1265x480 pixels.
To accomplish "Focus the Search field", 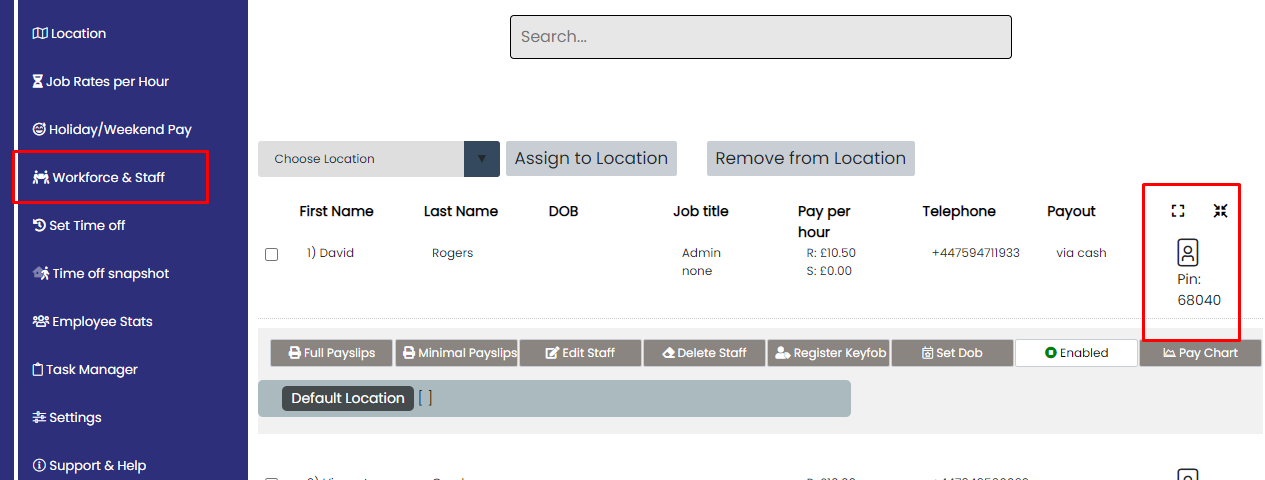I will (761, 37).
